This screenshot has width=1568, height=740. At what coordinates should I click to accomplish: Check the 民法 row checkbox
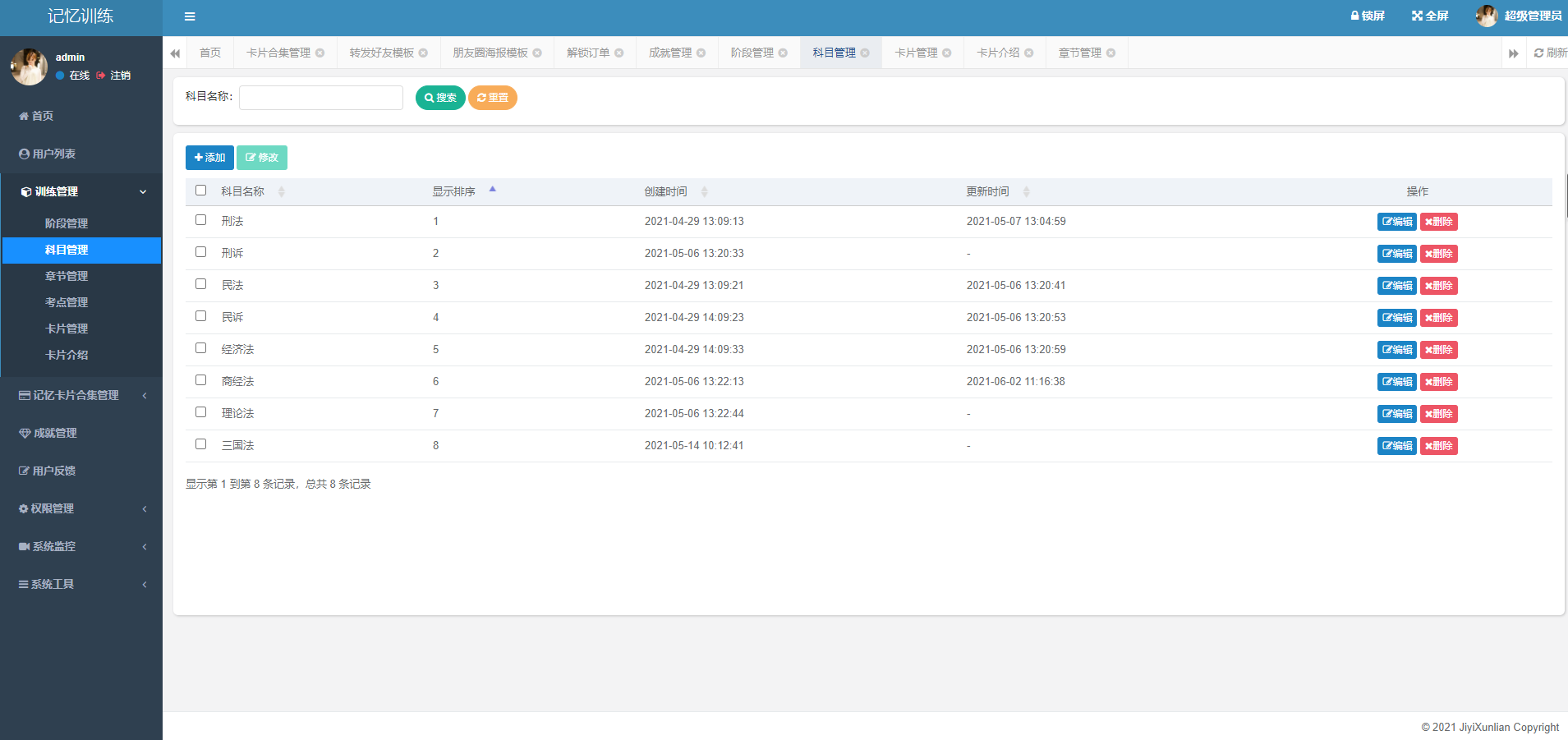click(200, 284)
